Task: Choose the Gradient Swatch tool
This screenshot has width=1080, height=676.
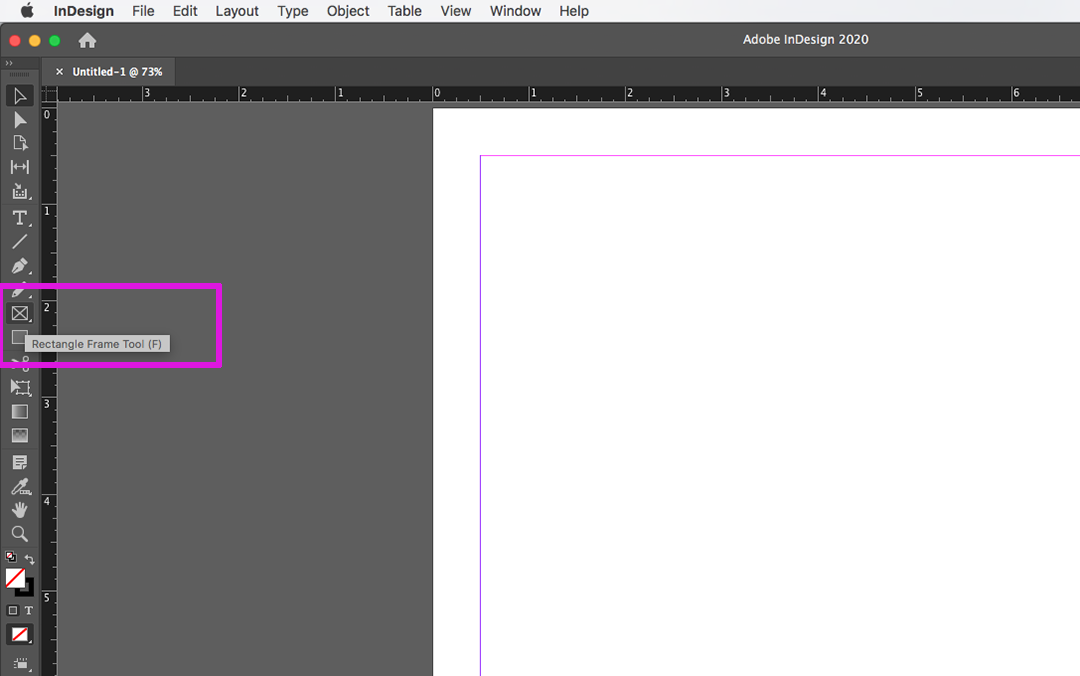Action: [20, 411]
